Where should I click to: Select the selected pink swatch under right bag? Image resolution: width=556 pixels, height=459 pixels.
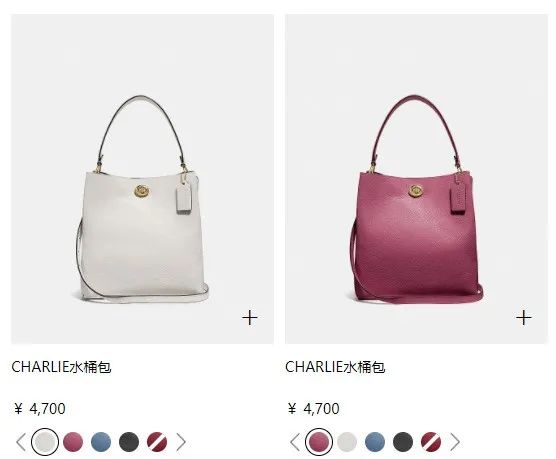319,442
